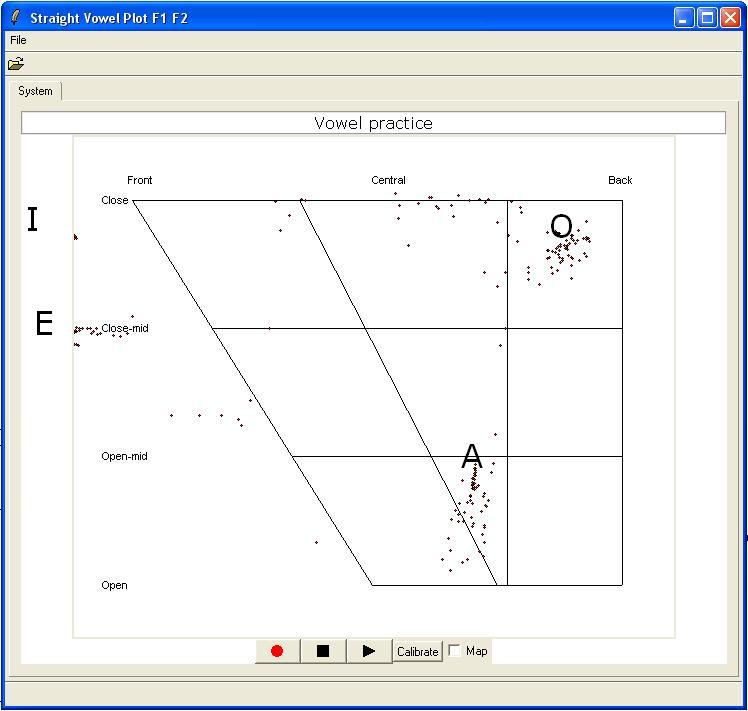The image size is (748, 711).
Task: Click the open folder toolbar icon
Action: point(16,64)
